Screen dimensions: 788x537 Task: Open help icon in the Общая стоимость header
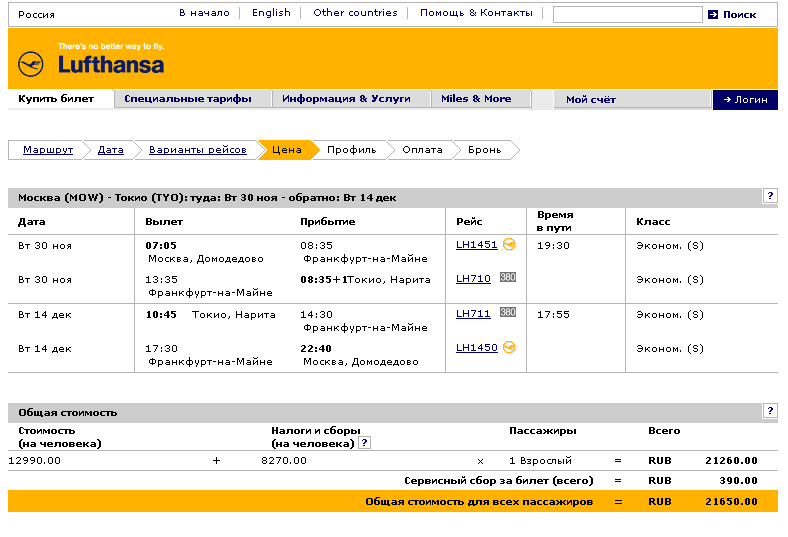[770, 411]
